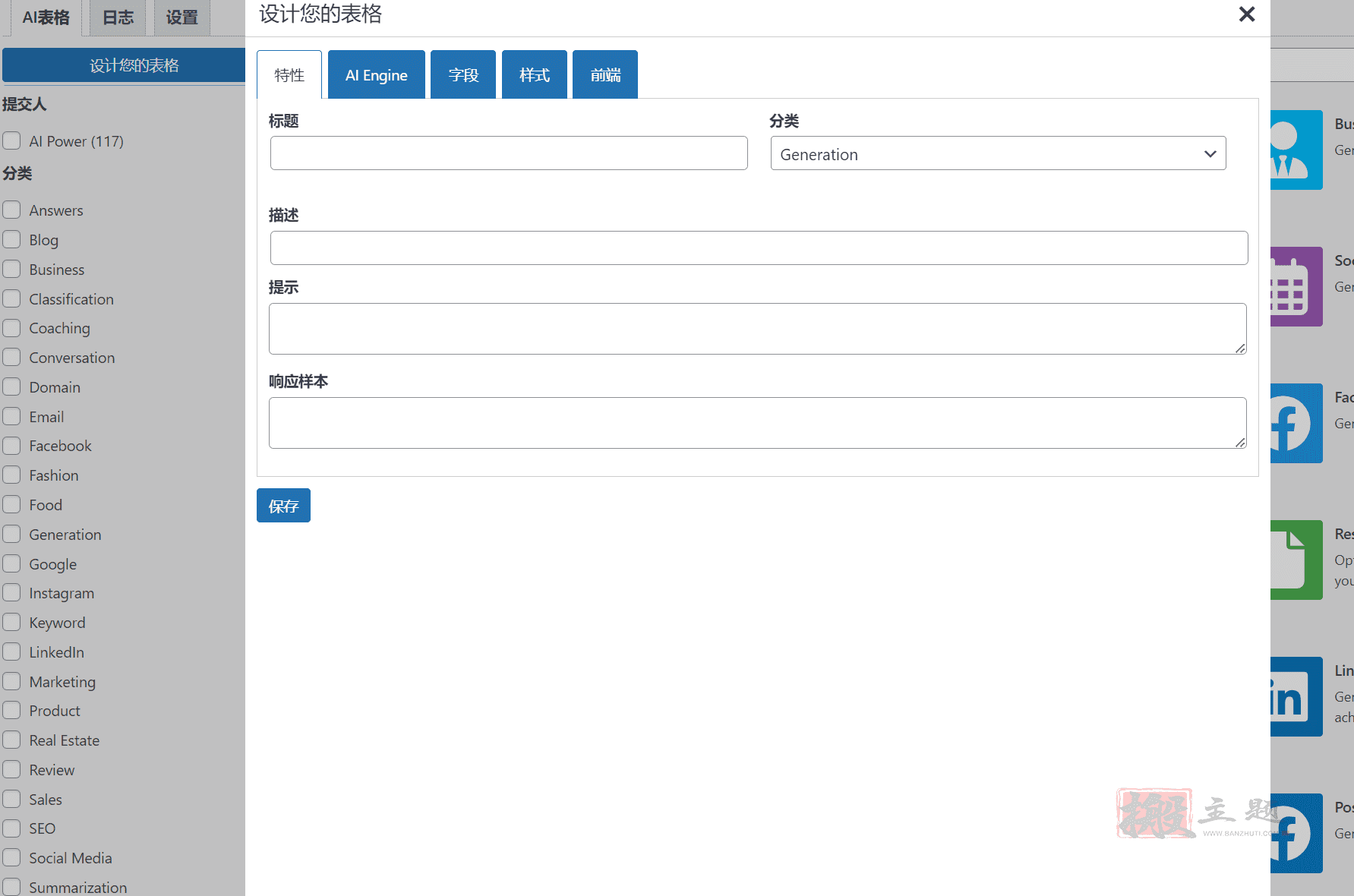Enable the Generation category checkbox
1354x896 pixels.
(11, 534)
